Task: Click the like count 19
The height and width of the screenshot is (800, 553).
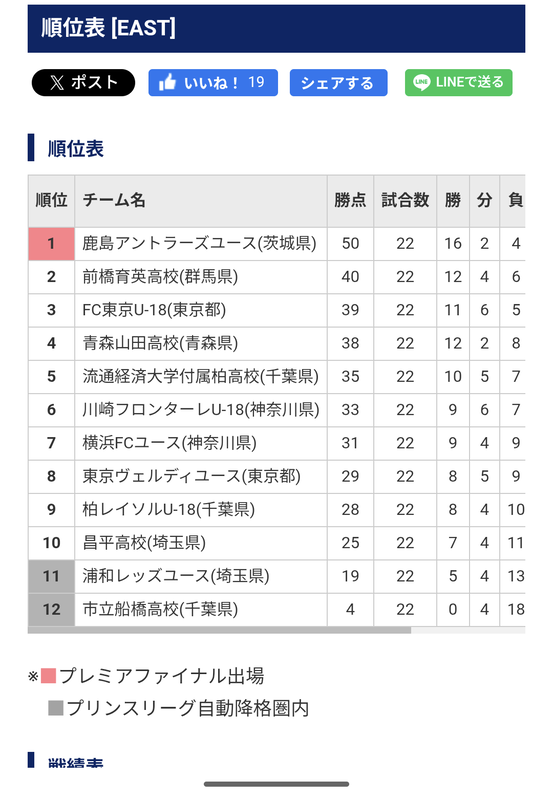Action: pos(256,82)
